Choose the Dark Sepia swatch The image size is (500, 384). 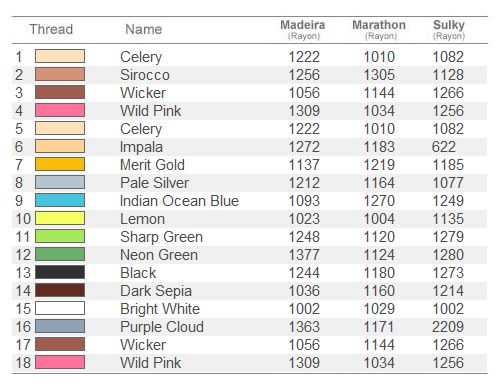point(60,290)
